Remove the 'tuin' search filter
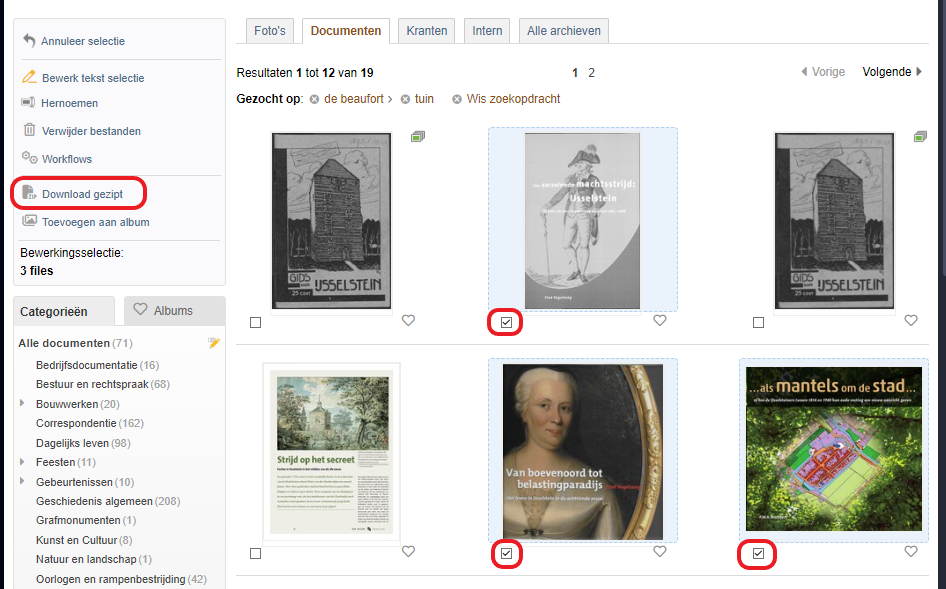The image size is (946, 589). tap(405, 99)
